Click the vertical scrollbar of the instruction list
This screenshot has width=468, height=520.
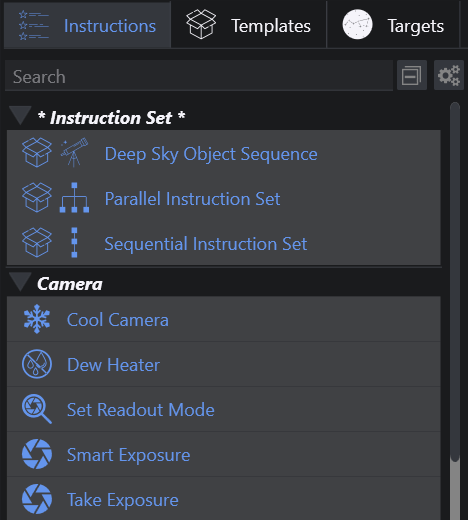[x=455, y=311]
